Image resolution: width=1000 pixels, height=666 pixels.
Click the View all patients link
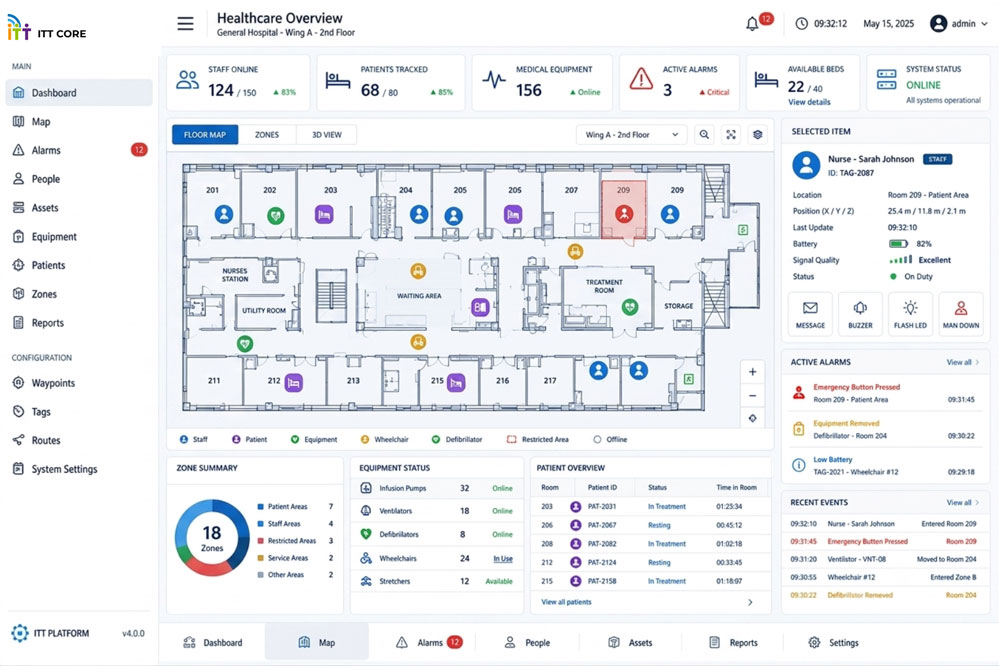tap(566, 602)
